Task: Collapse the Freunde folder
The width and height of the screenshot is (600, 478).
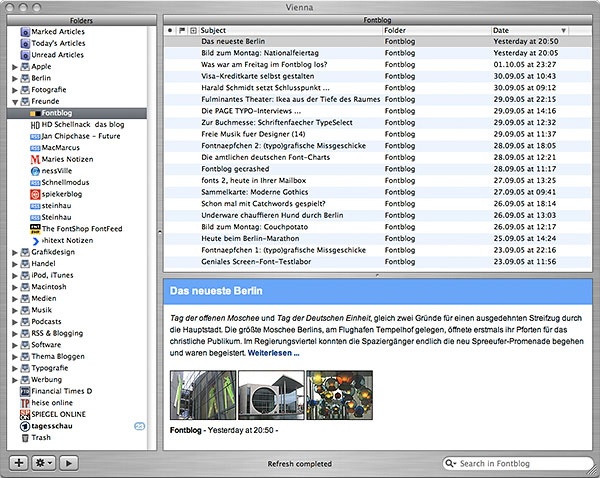Action: point(15,102)
